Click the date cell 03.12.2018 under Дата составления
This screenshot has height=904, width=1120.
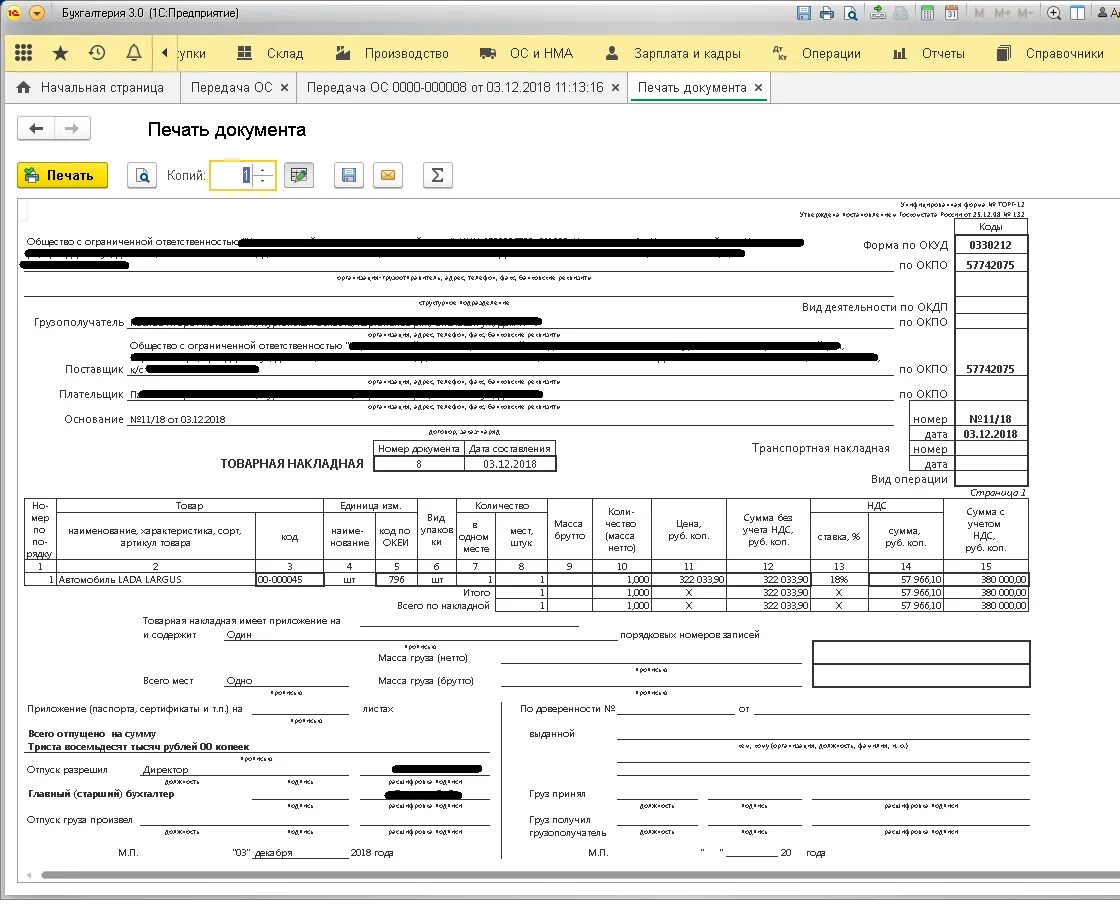pyautogui.click(x=510, y=464)
